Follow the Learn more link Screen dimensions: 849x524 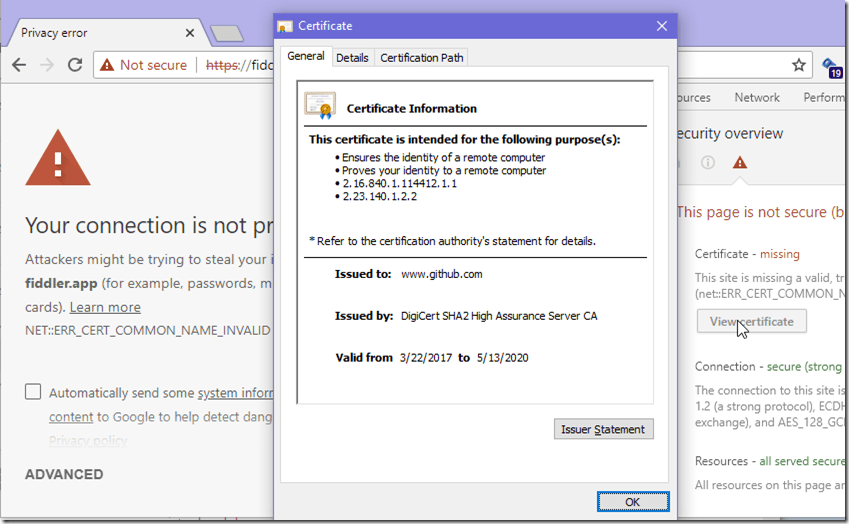tap(105, 307)
